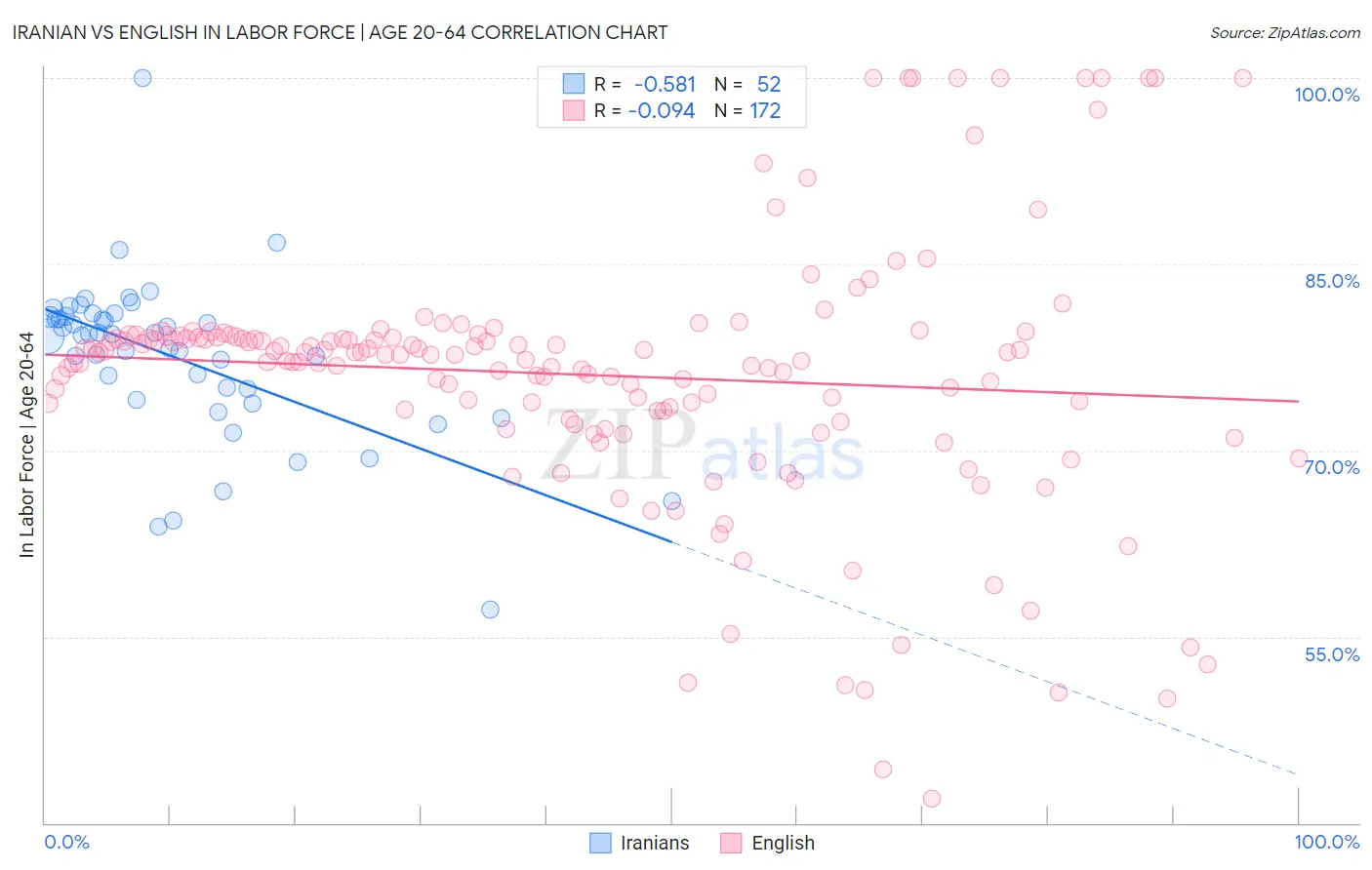
Task: Click the N = 172 statistic text
Action: click(747, 110)
